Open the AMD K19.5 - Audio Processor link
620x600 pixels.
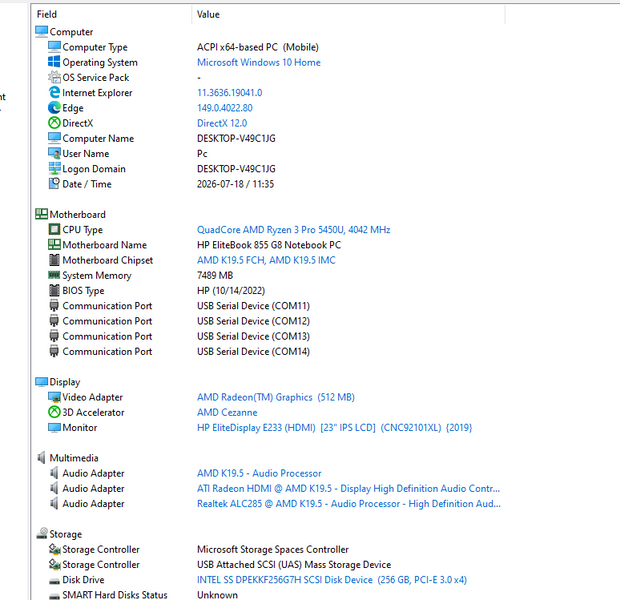(x=259, y=473)
